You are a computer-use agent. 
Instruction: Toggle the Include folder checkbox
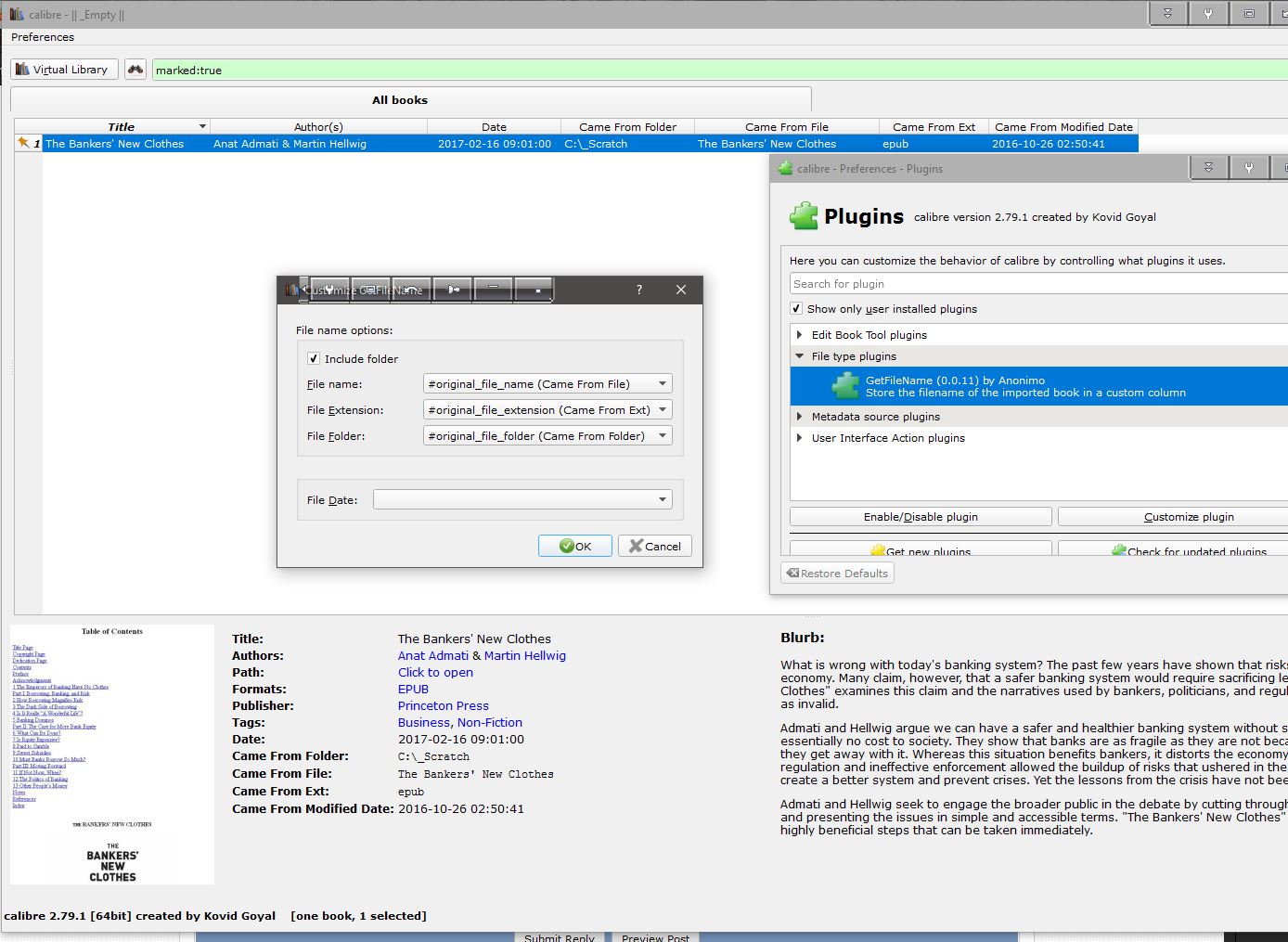click(x=314, y=358)
